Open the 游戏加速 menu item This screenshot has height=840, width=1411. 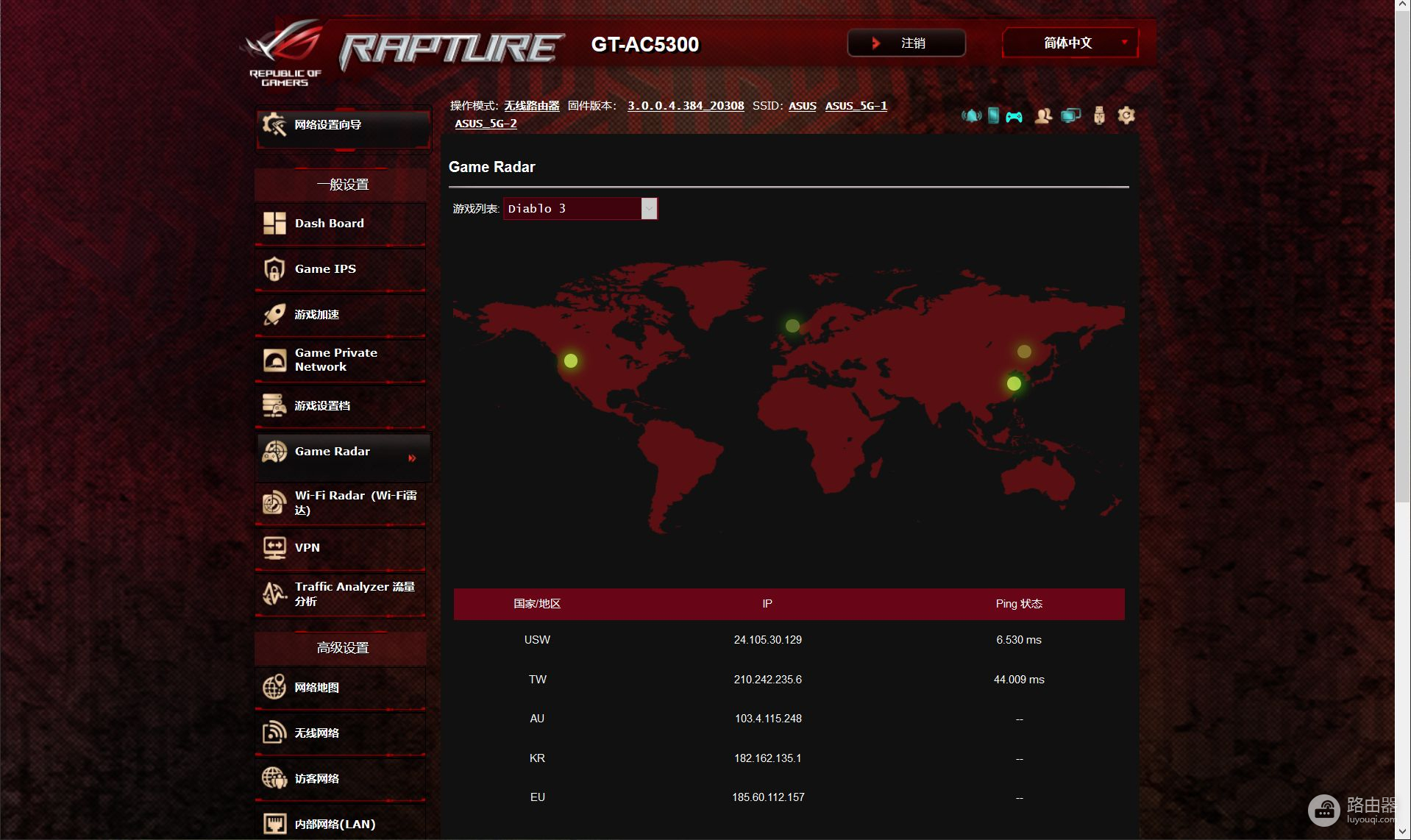(x=341, y=315)
